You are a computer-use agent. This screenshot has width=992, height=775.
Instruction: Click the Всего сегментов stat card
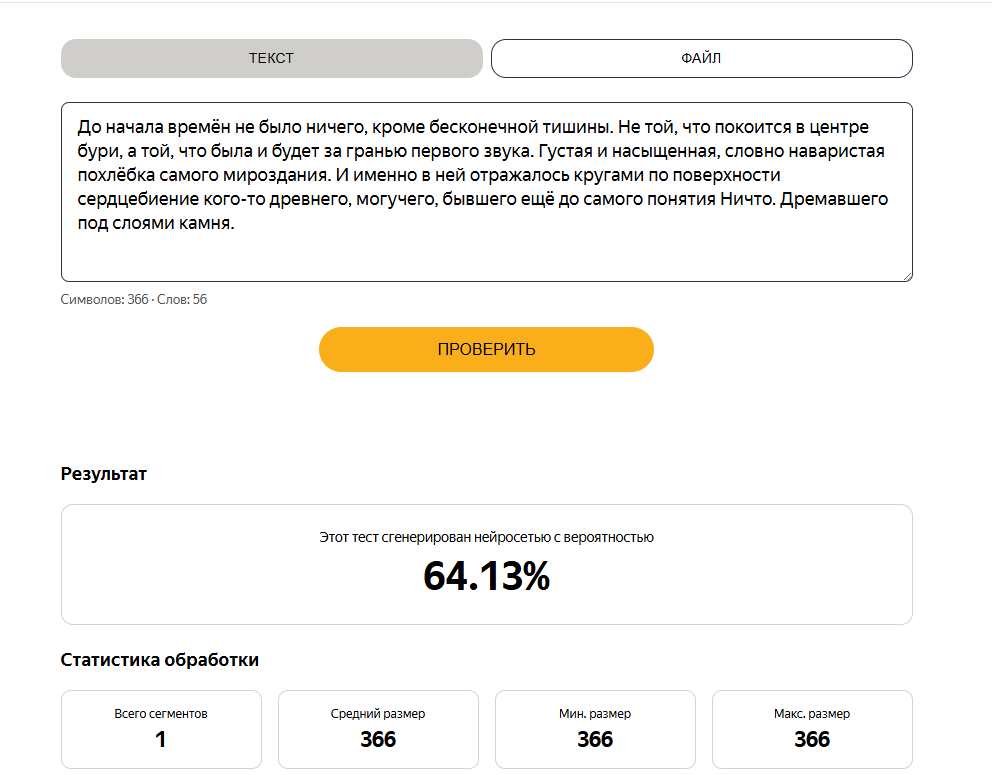[x=161, y=729]
